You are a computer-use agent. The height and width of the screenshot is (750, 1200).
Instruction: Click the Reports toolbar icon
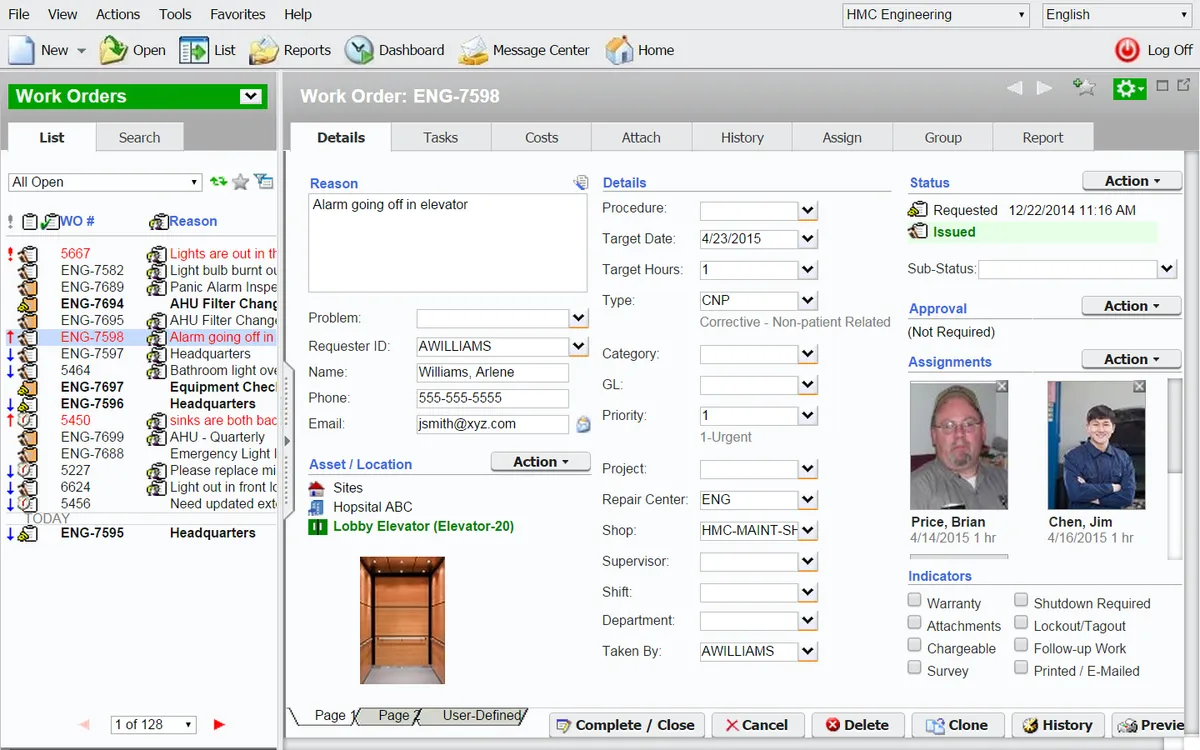point(263,50)
